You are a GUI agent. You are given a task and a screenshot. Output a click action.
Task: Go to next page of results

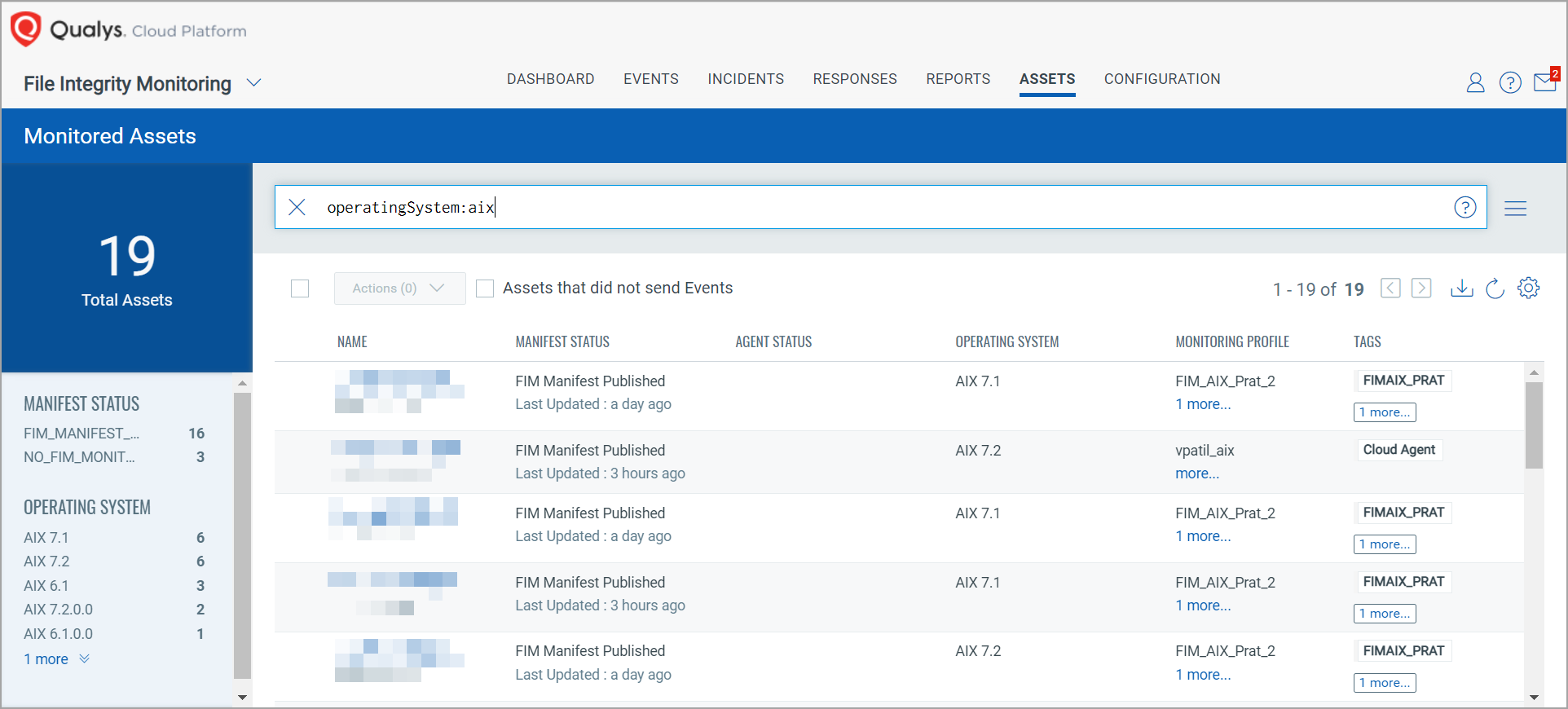pyautogui.click(x=1421, y=288)
